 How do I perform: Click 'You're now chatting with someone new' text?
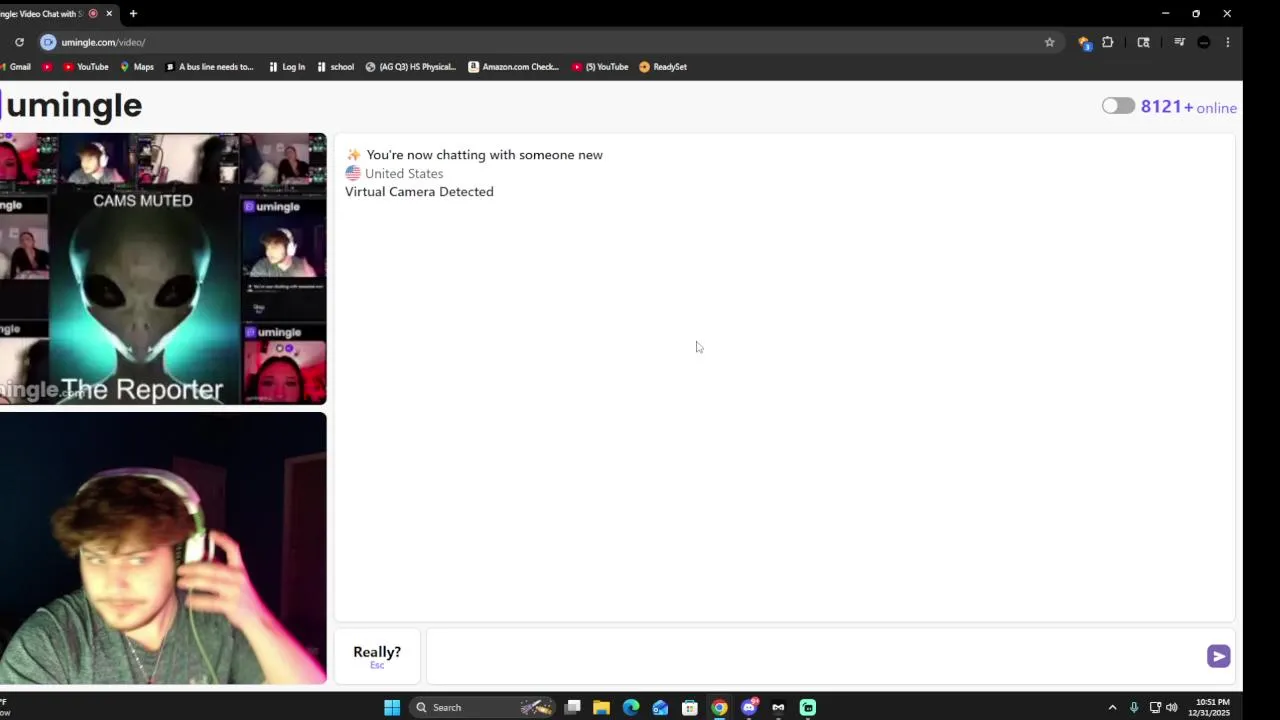point(484,155)
